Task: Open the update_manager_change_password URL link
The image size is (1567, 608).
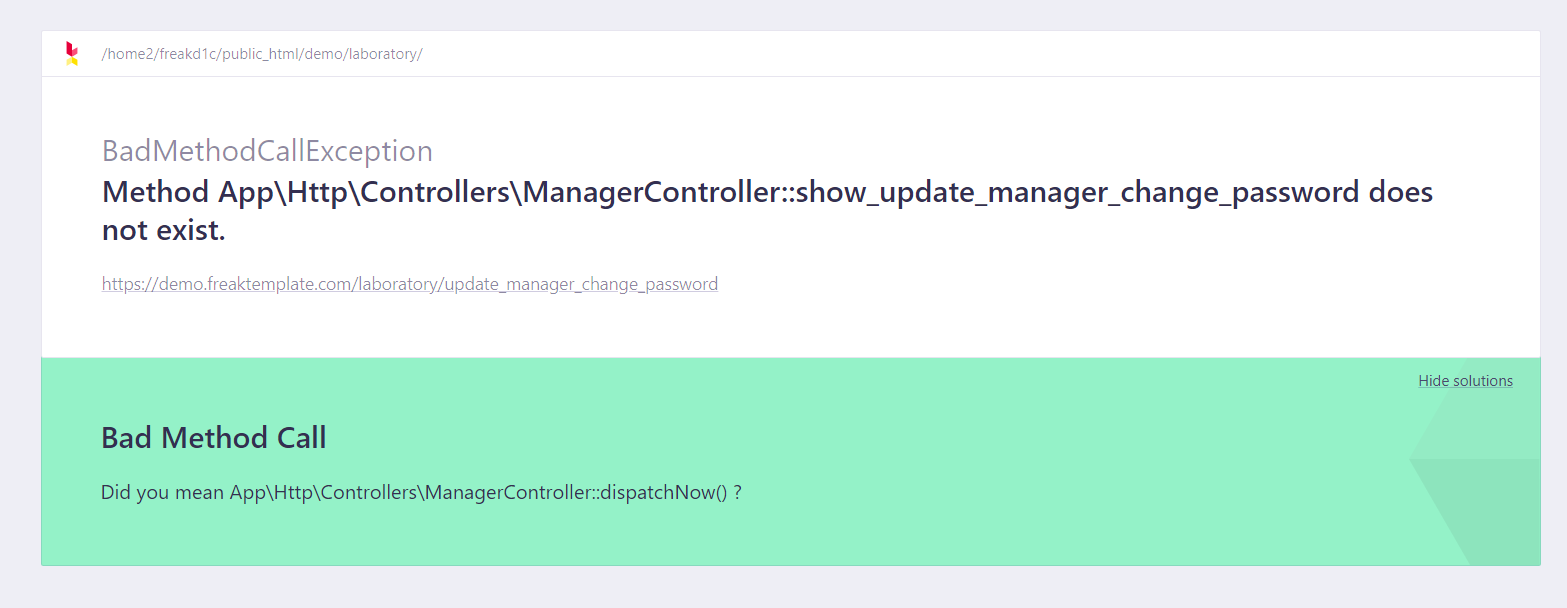Action: click(x=410, y=284)
